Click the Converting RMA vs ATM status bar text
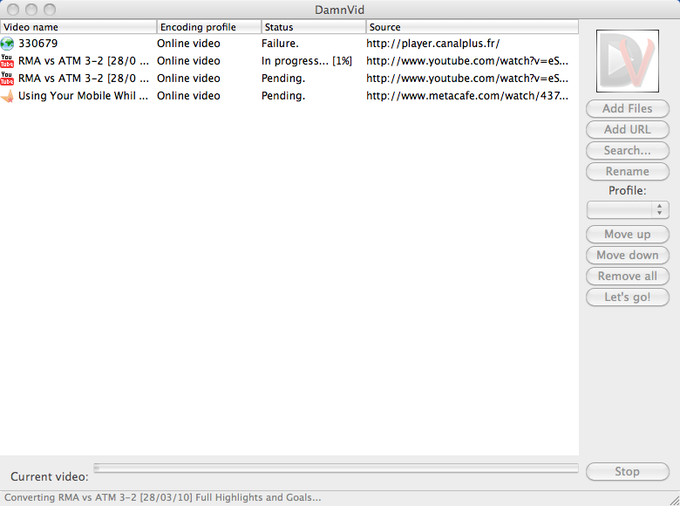This screenshot has height=506, width=680. [163, 497]
